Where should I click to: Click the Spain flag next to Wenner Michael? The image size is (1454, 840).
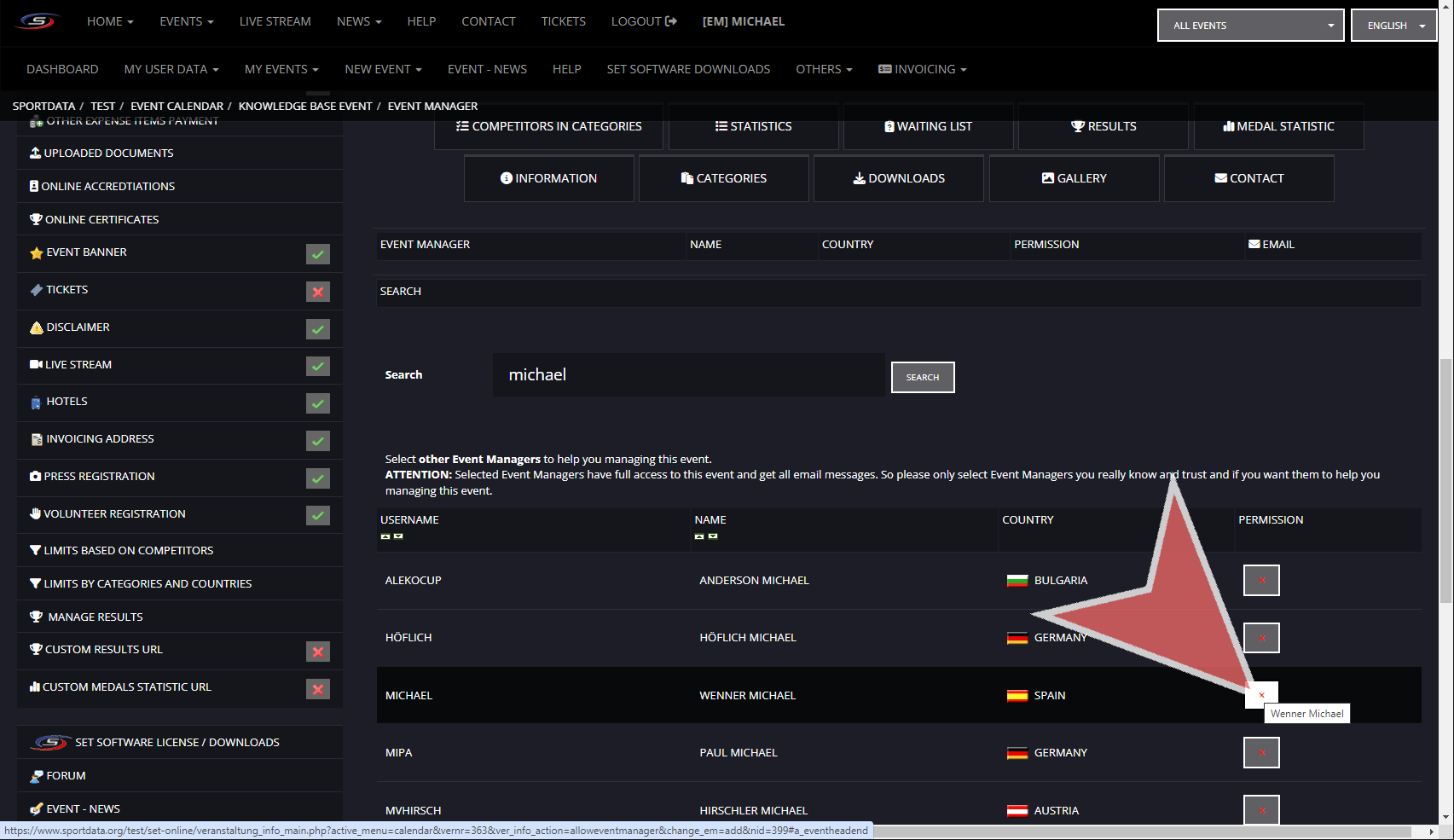1017,696
